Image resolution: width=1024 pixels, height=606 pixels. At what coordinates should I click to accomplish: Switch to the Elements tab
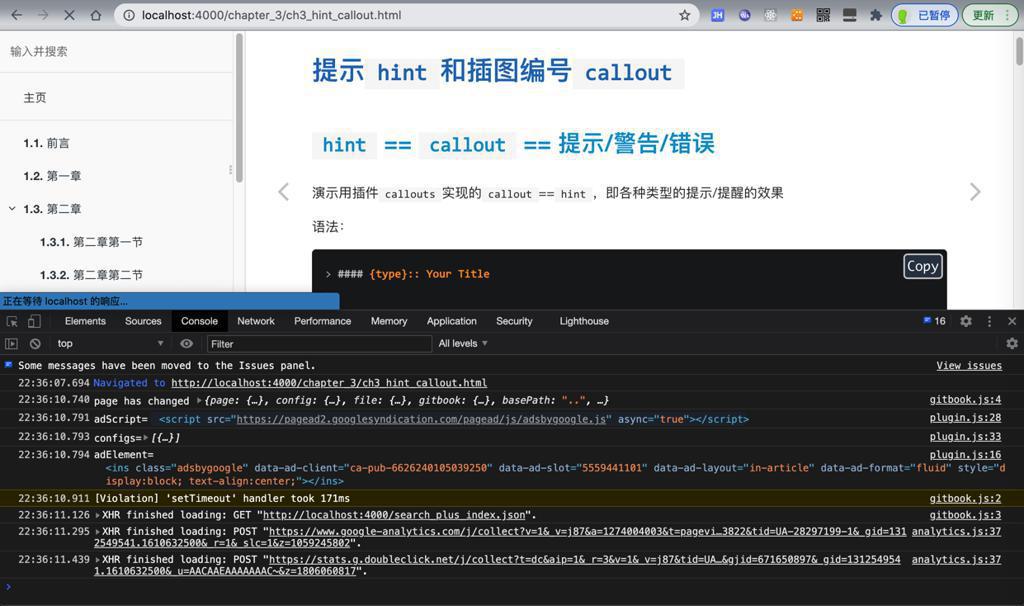(85, 321)
